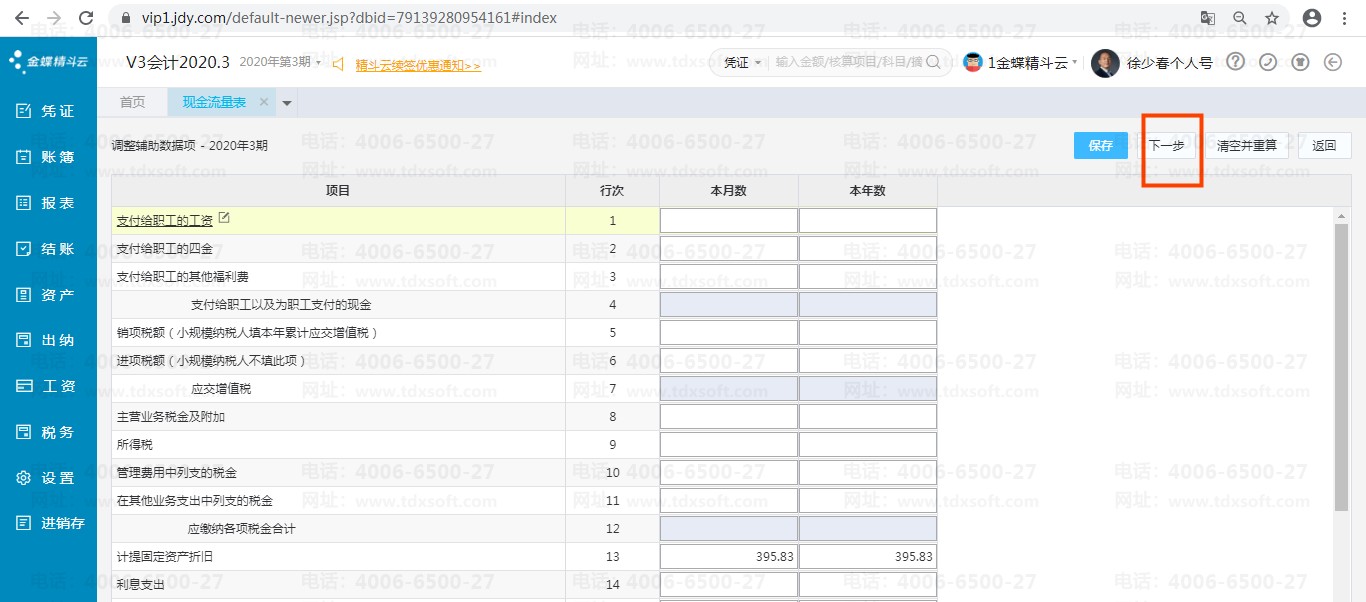
Task: Open the 账簿 sidebar section
Action: point(47,157)
